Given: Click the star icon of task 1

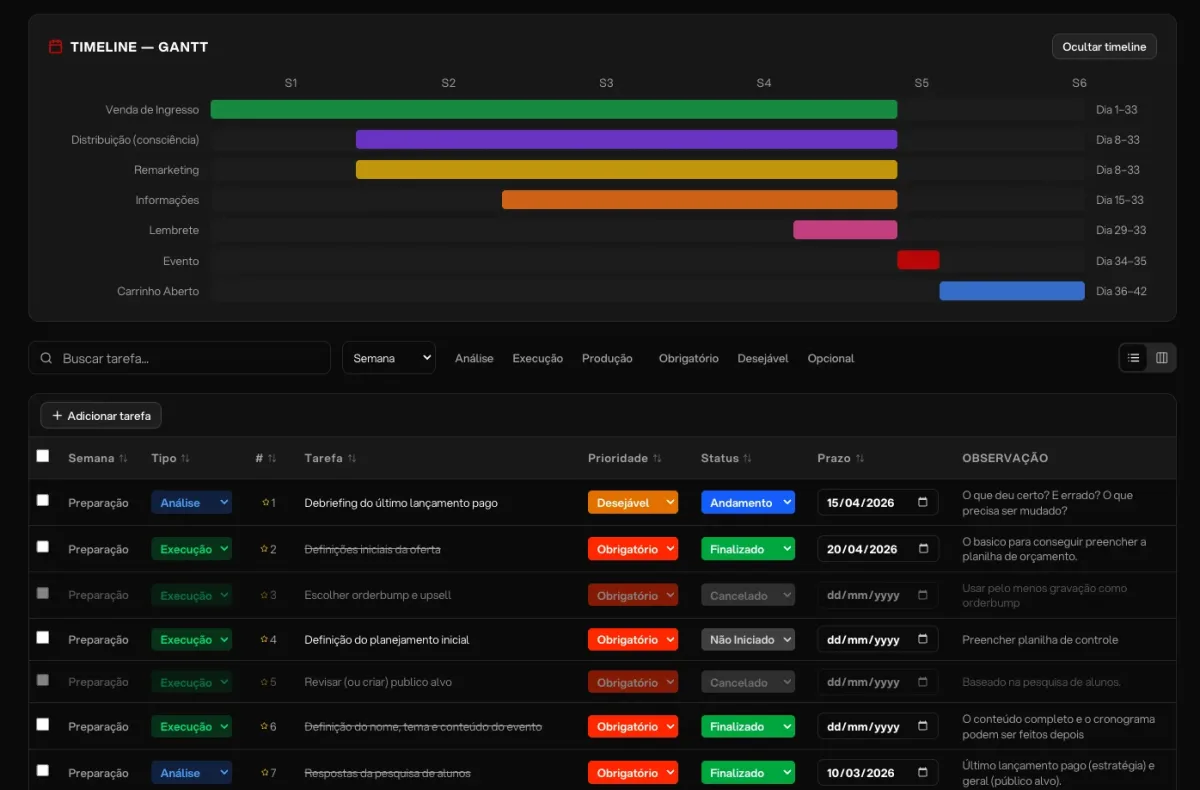Looking at the screenshot, I should 265,502.
